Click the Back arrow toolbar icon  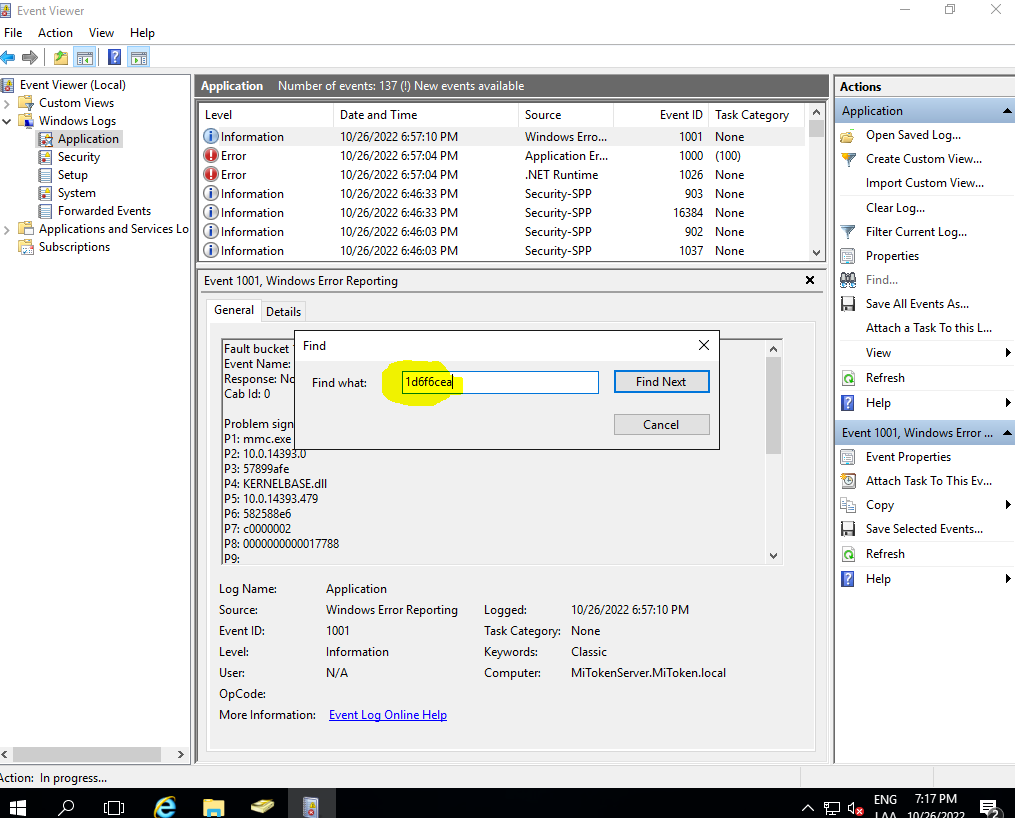pos(8,58)
